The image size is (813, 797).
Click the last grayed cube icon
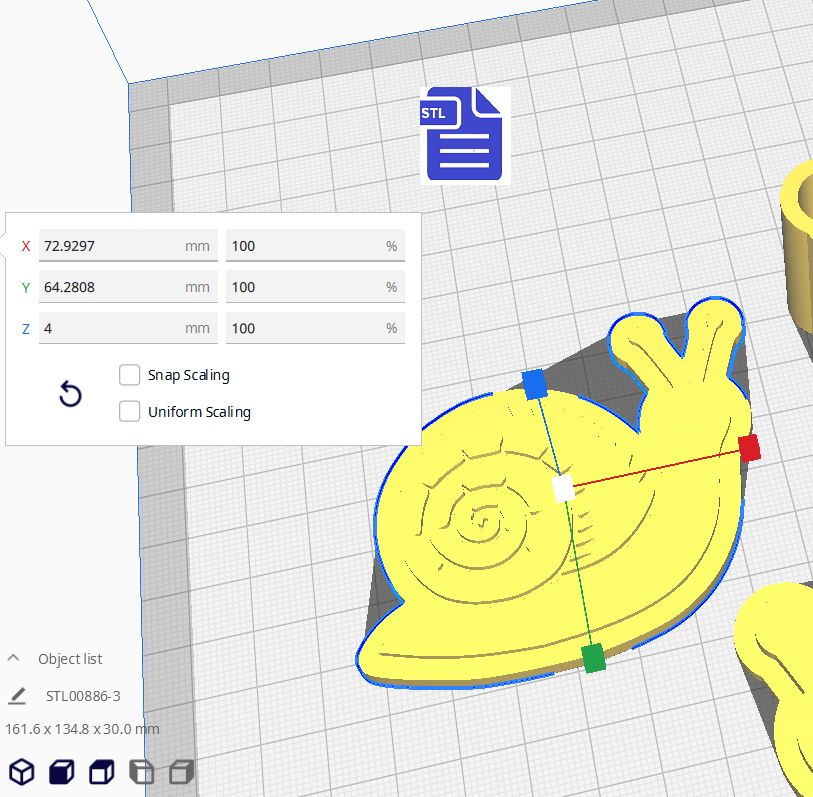(x=181, y=771)
